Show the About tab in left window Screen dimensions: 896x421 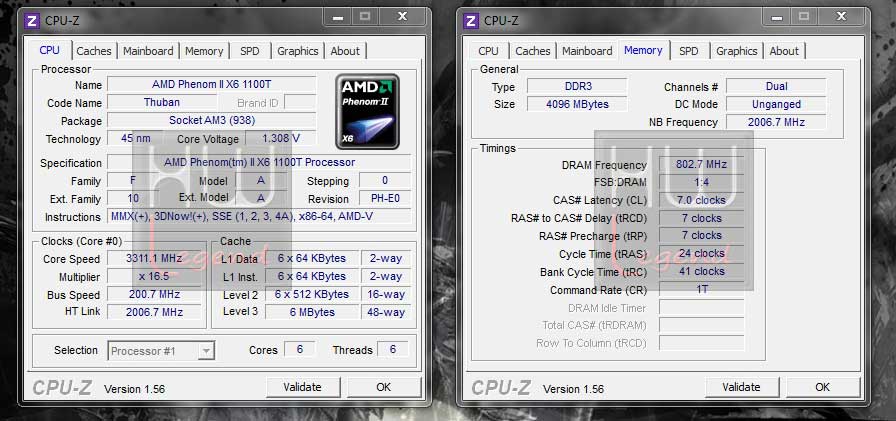345,51
